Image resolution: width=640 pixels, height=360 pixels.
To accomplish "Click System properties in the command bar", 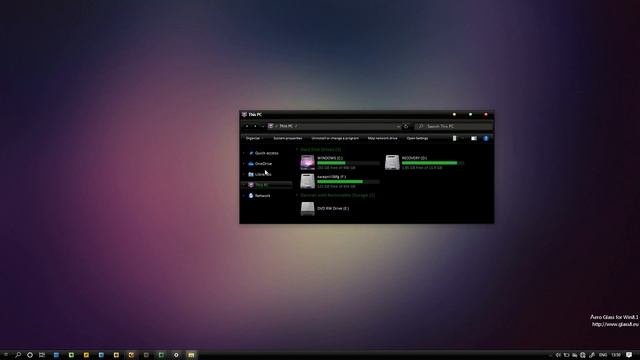I will 288,138.
